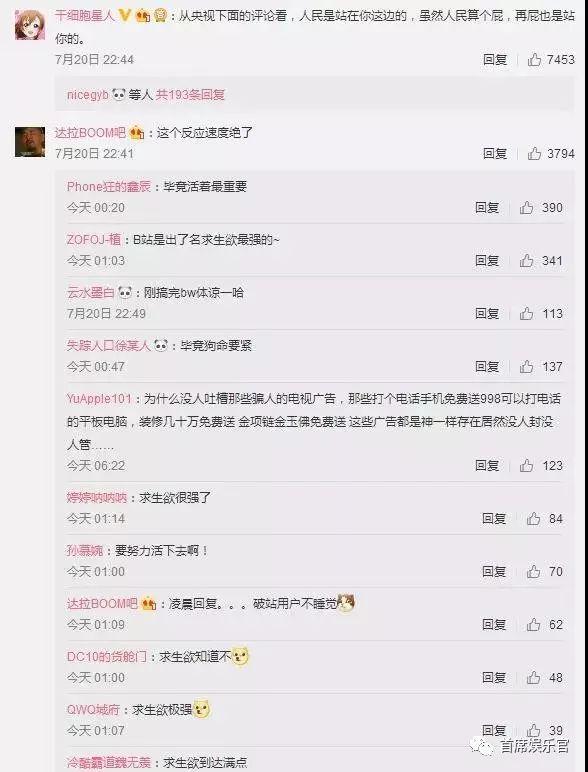The height and width of the screenshot is (772, 588).
Task: Reply to 这个反应速度绝了 comment
Action: click(x=495, y=154)
